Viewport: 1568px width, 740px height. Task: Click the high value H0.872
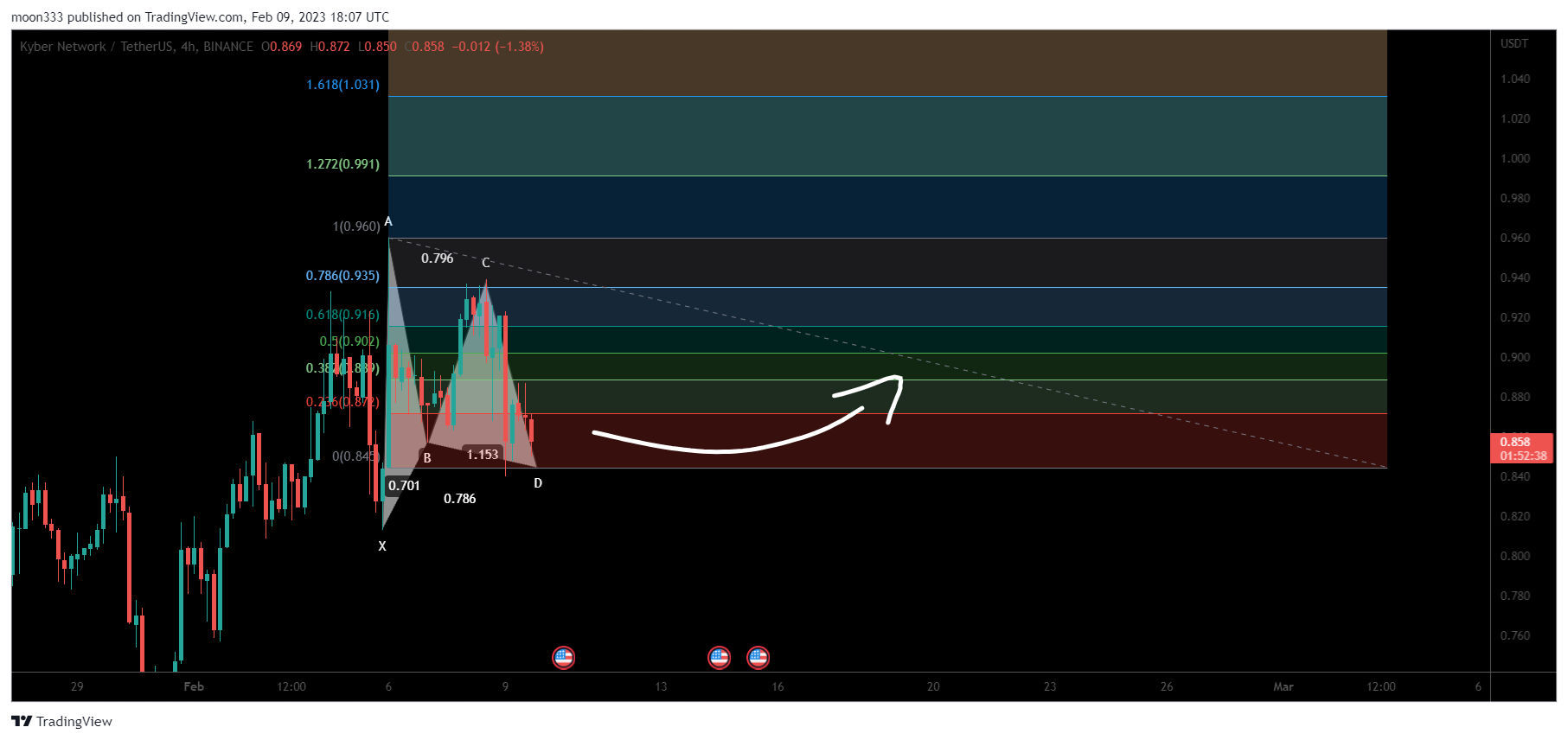(330, 47)
